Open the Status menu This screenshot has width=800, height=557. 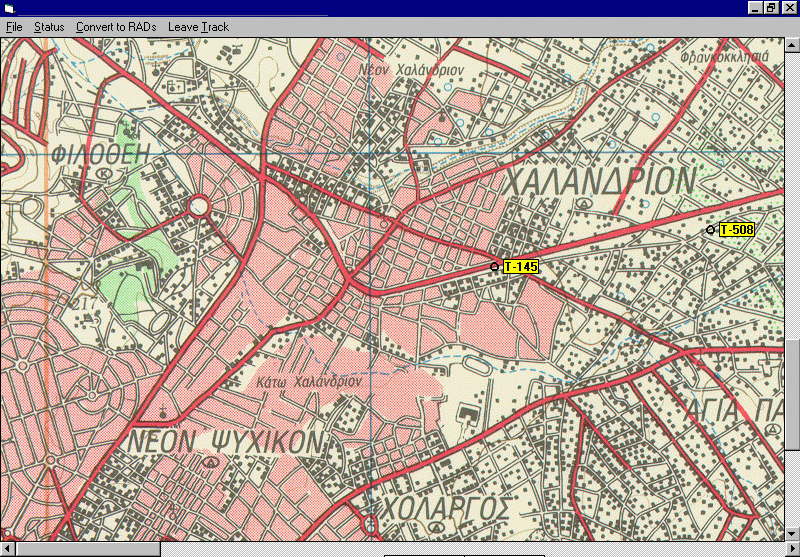tap(49, 27)
